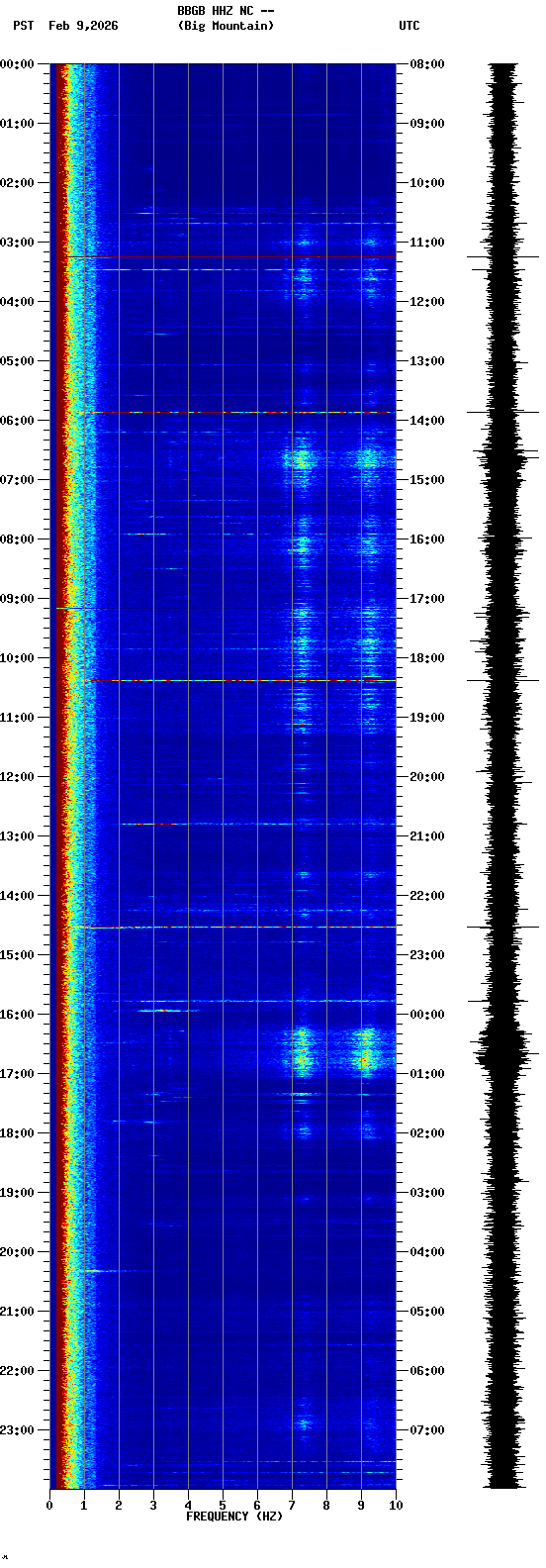Click the frequency axis '10' tick label
The image size is (546, 1568).
click(396, 1506)
